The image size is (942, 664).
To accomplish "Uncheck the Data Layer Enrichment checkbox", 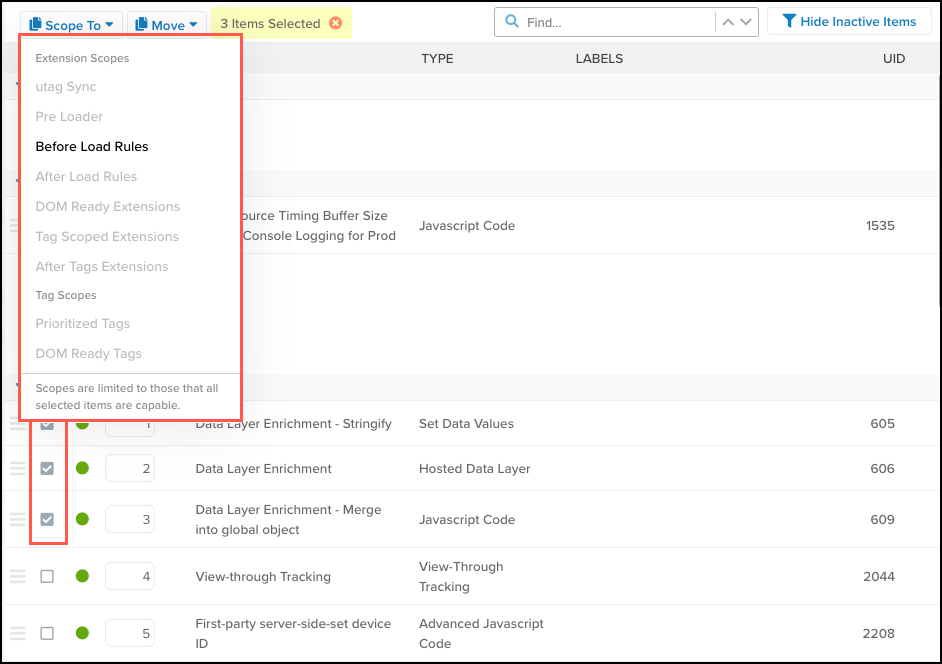I will (x=47, y=468).
